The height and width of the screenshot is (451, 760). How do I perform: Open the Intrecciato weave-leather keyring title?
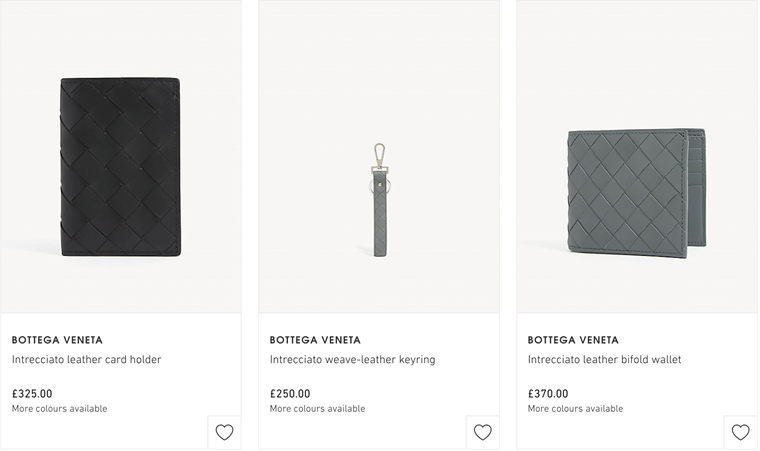[352, 359]
